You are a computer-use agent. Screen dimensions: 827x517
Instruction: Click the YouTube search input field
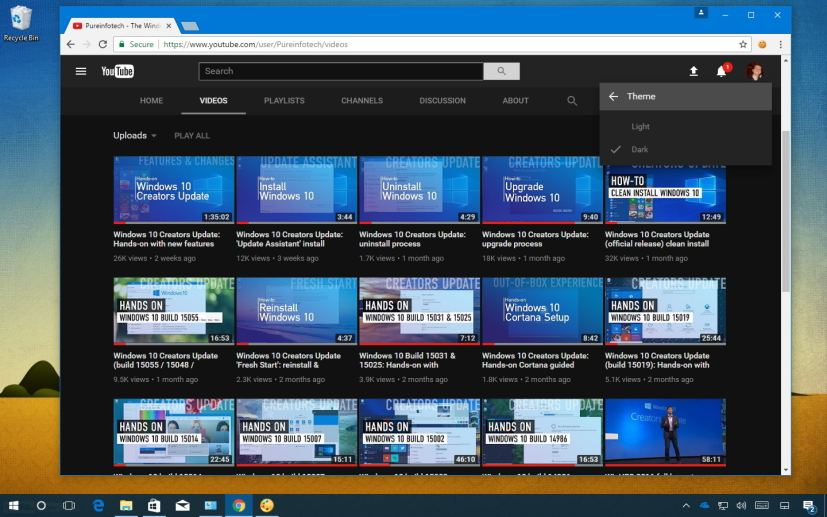[x=341, y=71]
